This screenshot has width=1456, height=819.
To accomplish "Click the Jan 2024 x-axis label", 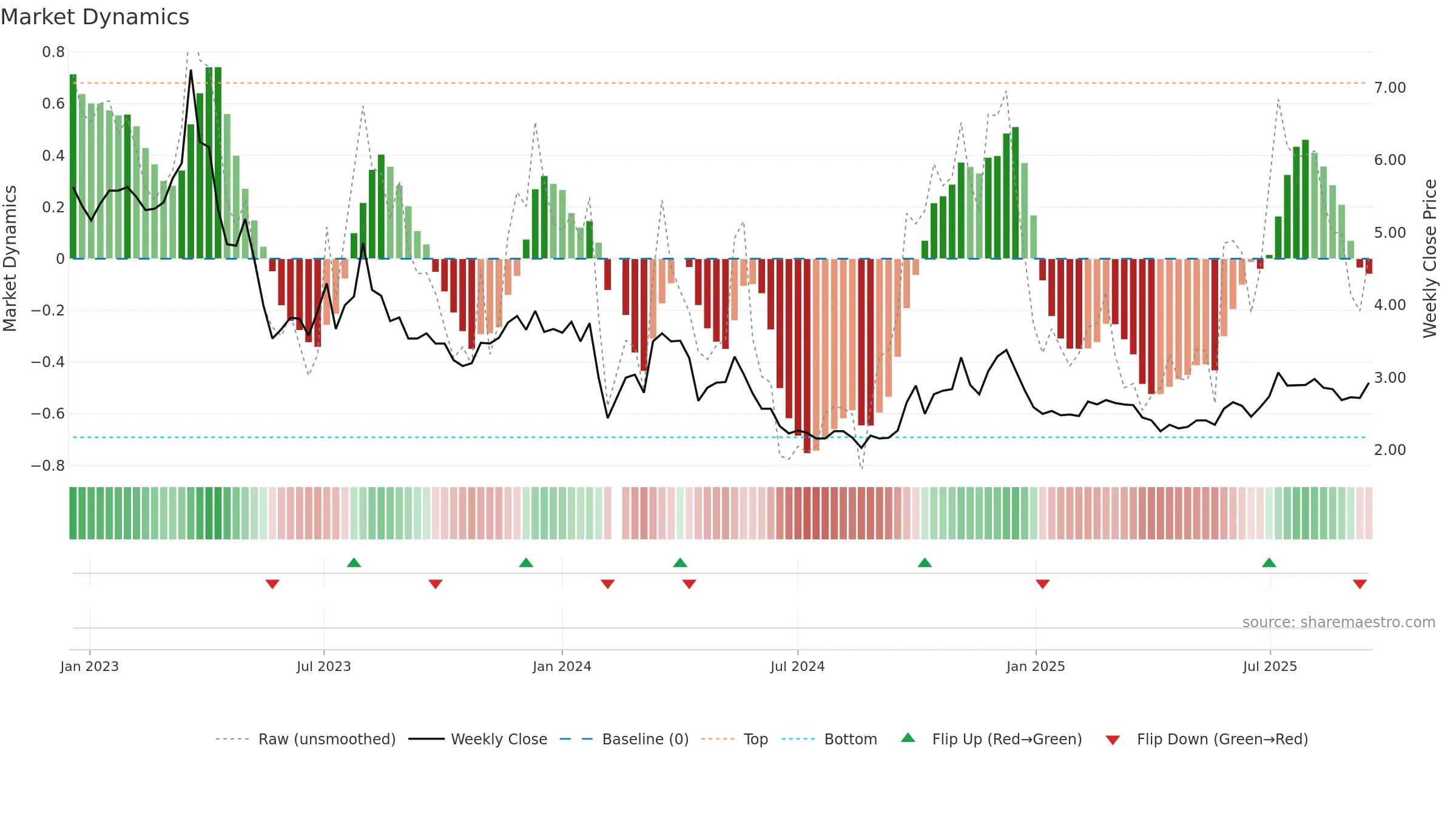I will click(562, 666).
